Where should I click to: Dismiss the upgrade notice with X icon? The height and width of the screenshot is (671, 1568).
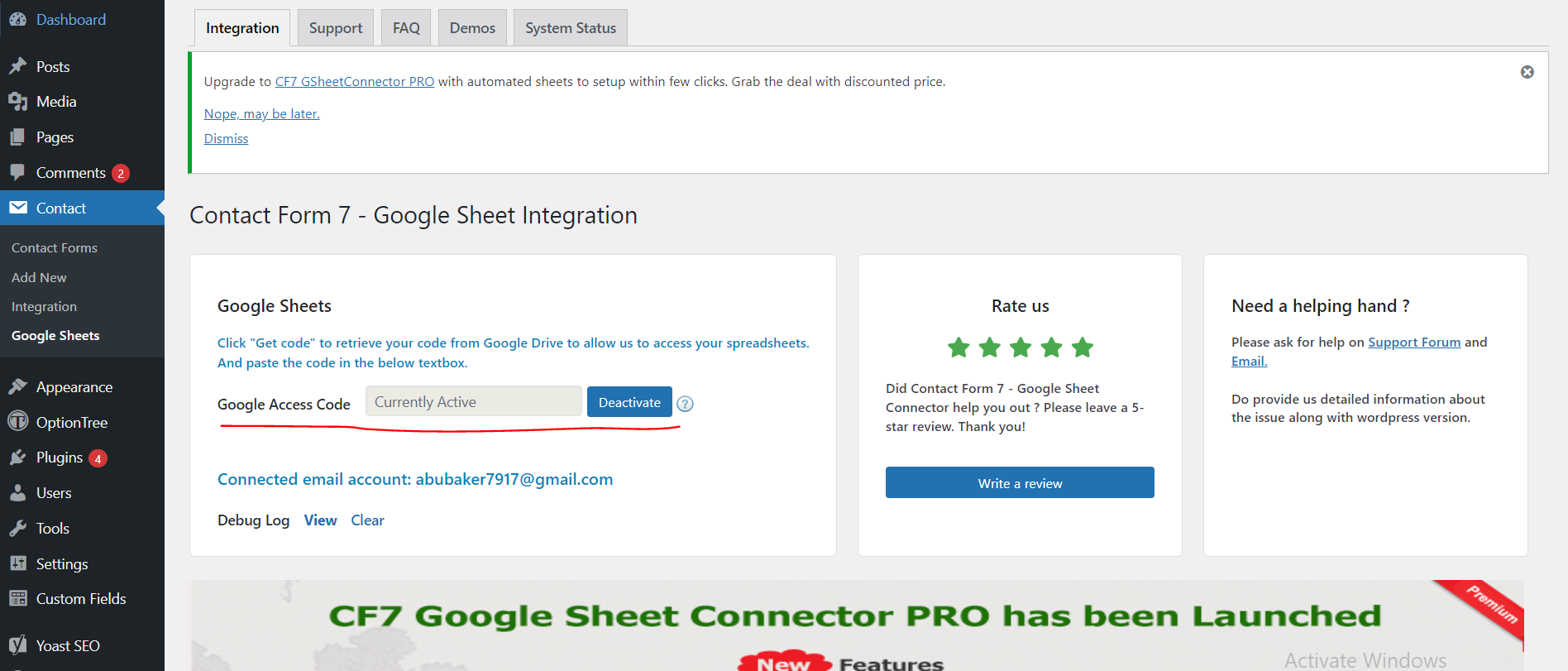(x=1527, y=72)
